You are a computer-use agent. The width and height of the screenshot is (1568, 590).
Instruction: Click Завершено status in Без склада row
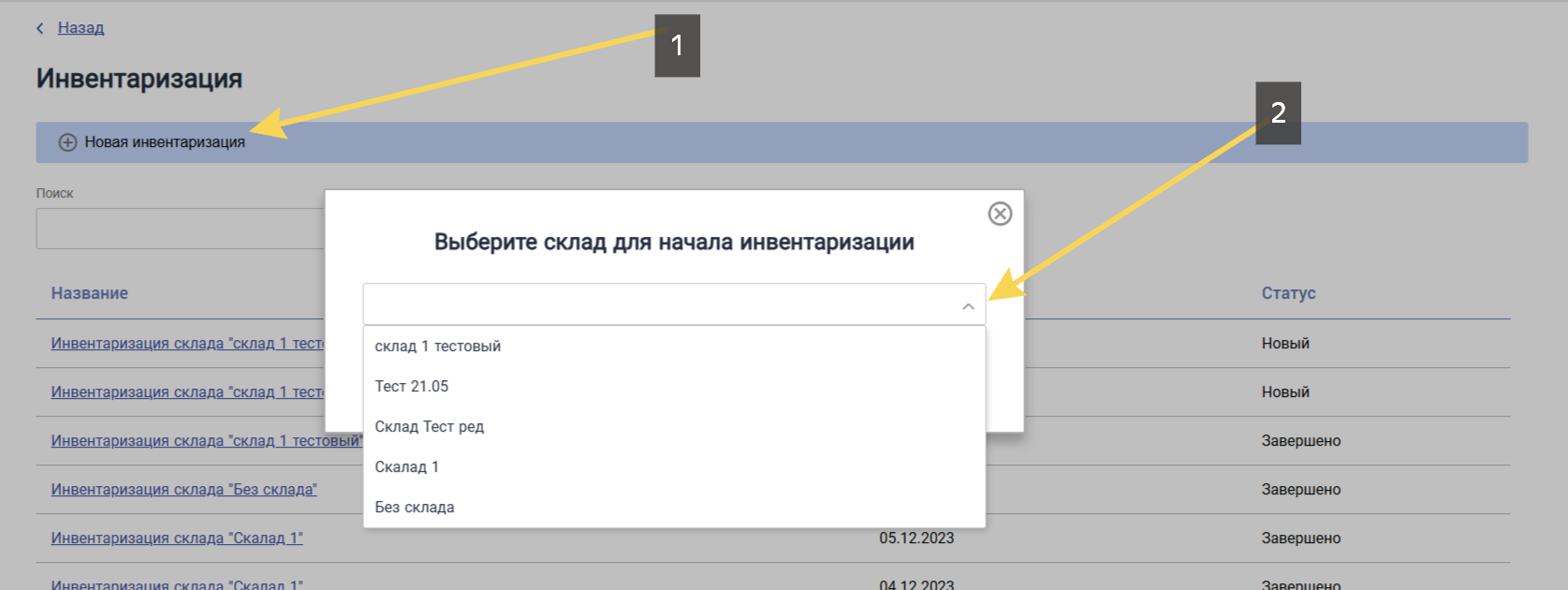tap(1301, 490)
